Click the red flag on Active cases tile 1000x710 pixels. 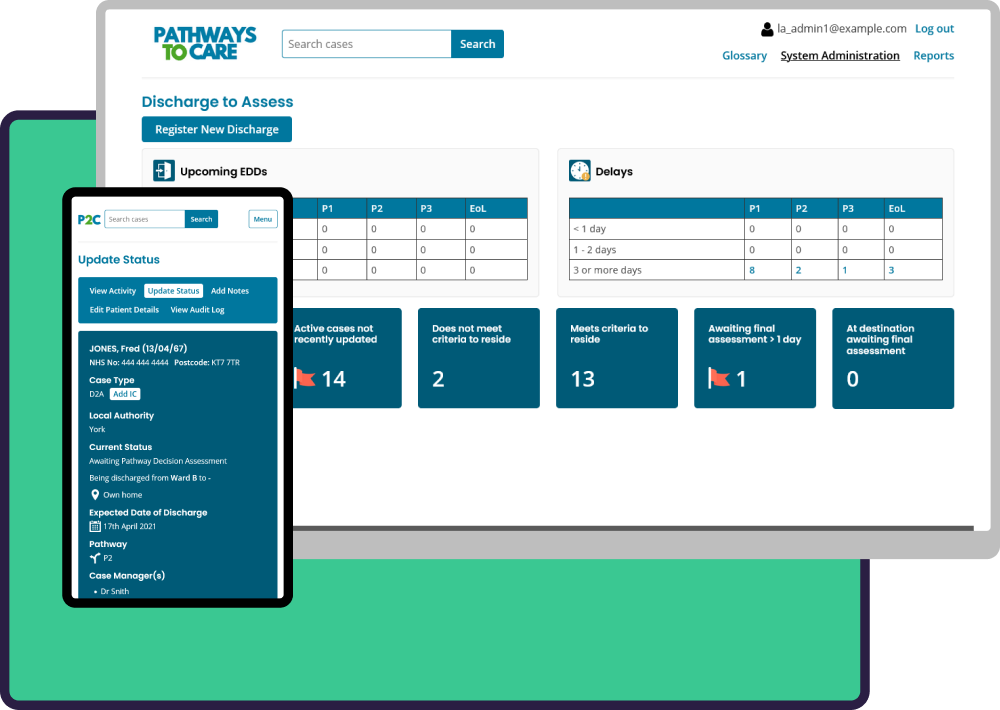pyautogui.click(x=304, y=378)
